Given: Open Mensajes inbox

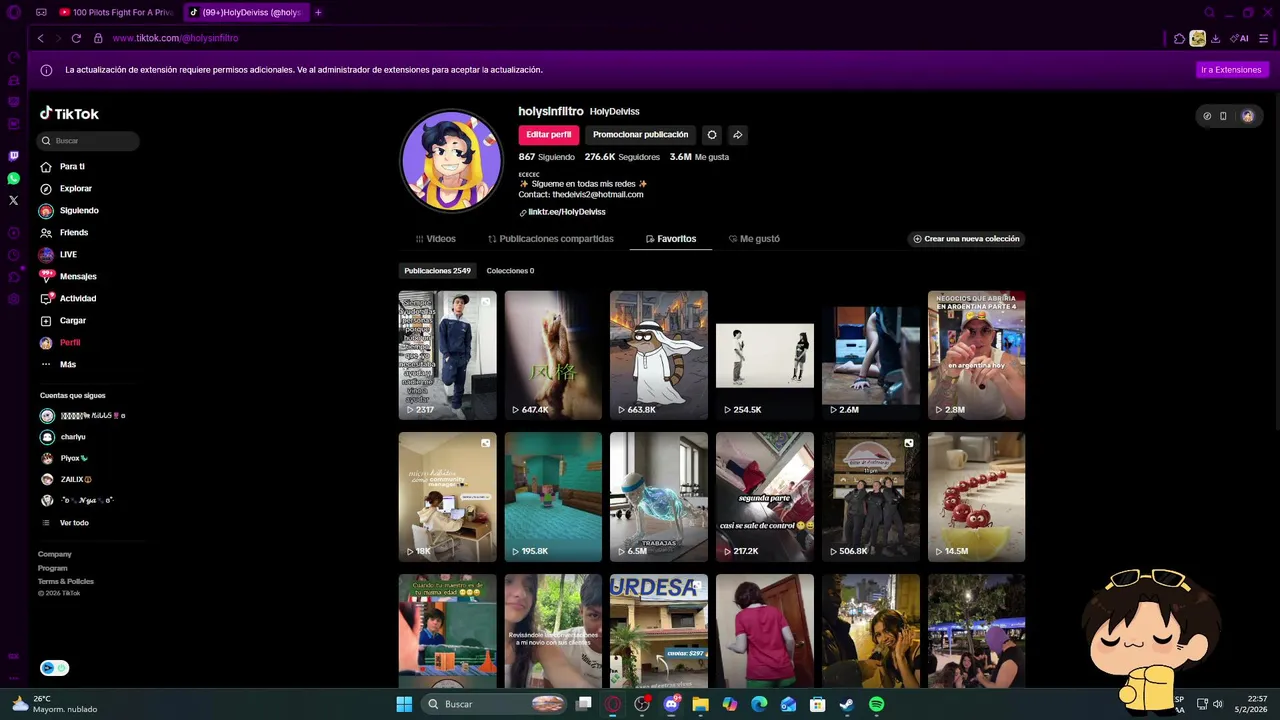Looking at the screenshot, I should click(78, 277).
